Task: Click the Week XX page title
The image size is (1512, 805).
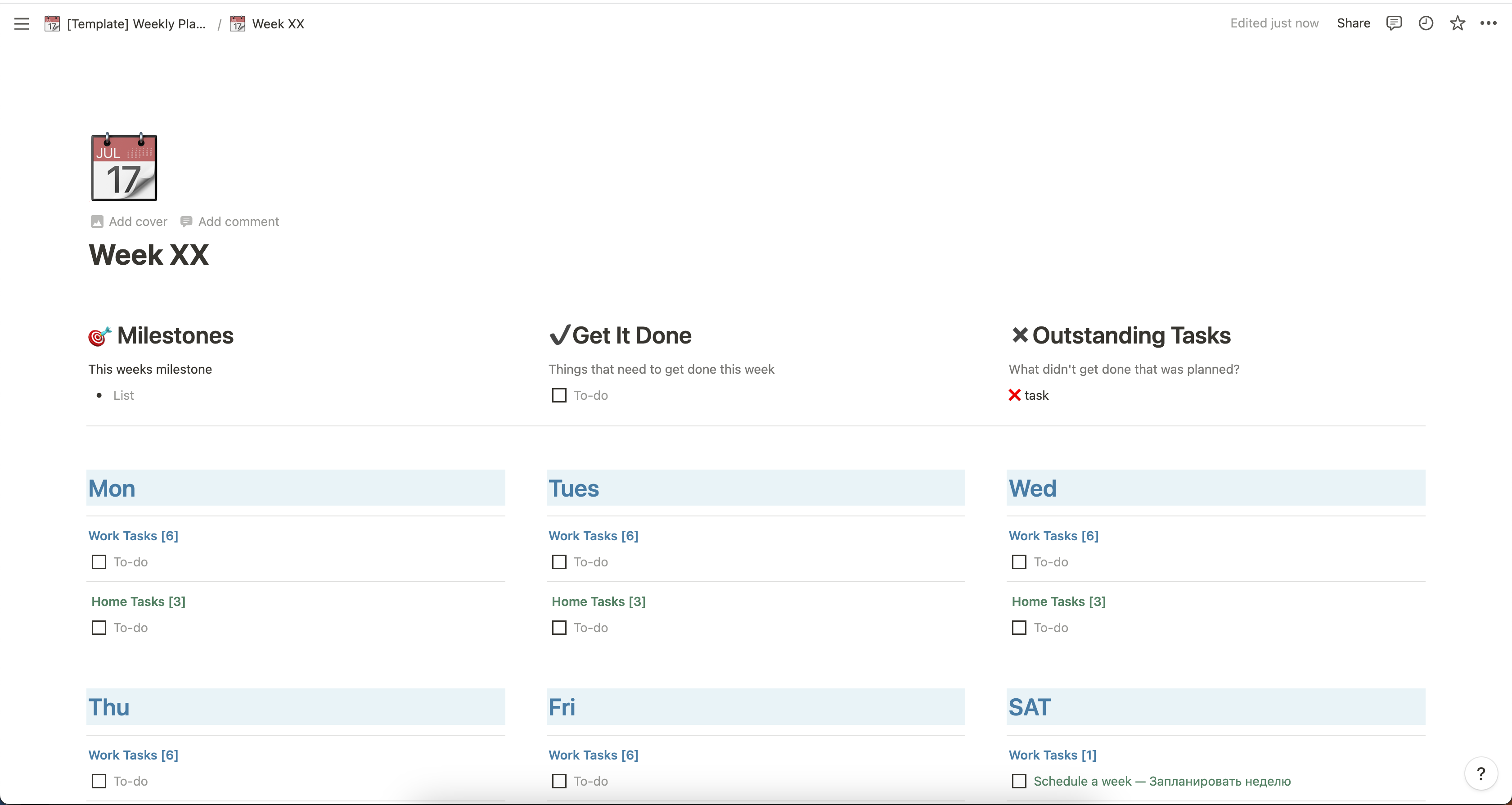Action: (x=148, y=255)
